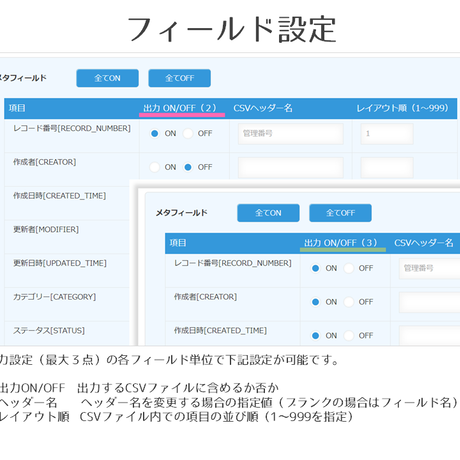
Task: Click 出力 ON/OFF（2）column header
Action: (180, 108)
